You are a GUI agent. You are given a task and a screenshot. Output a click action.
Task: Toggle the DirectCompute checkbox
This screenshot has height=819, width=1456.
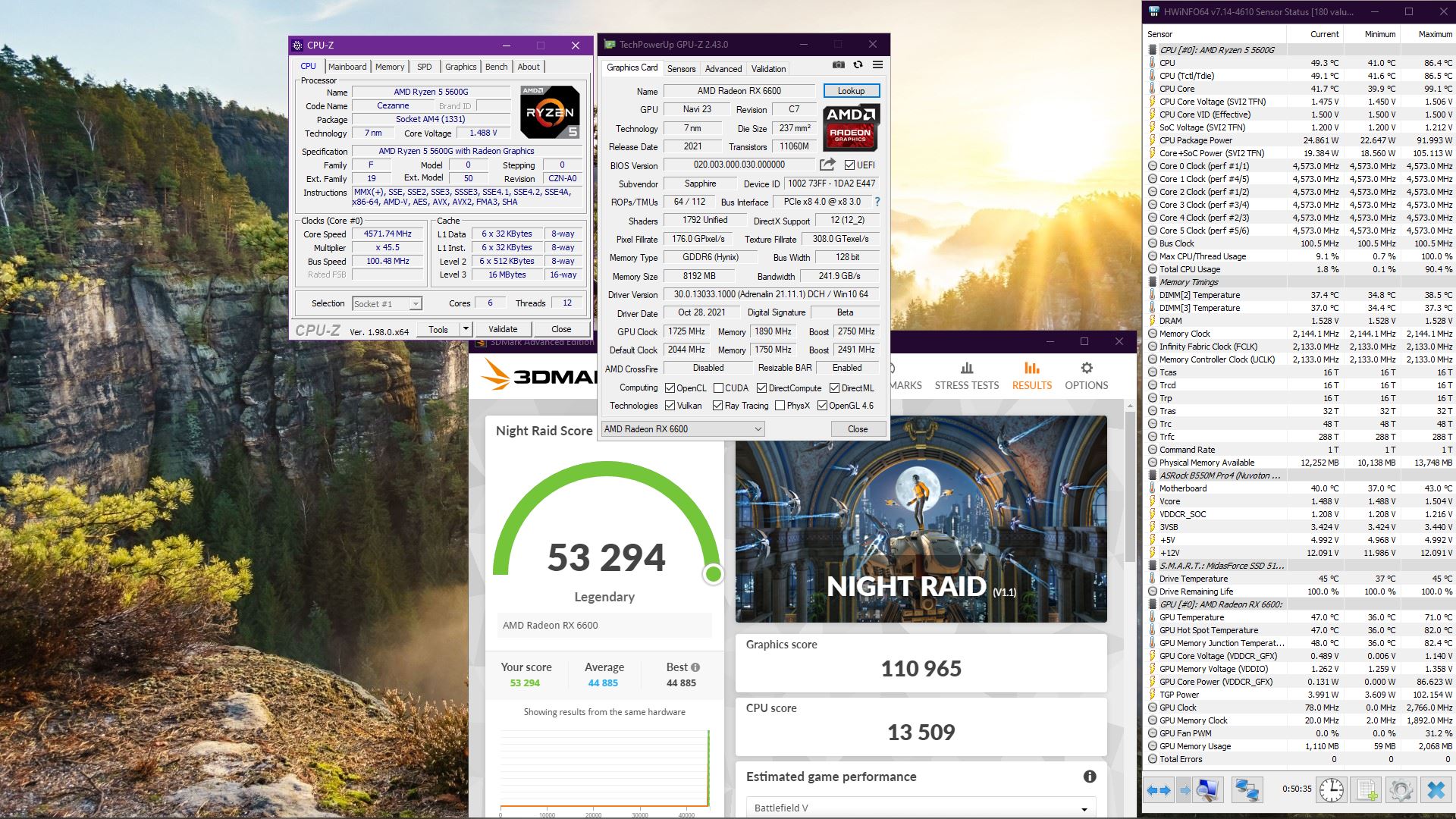click(761, 388)
